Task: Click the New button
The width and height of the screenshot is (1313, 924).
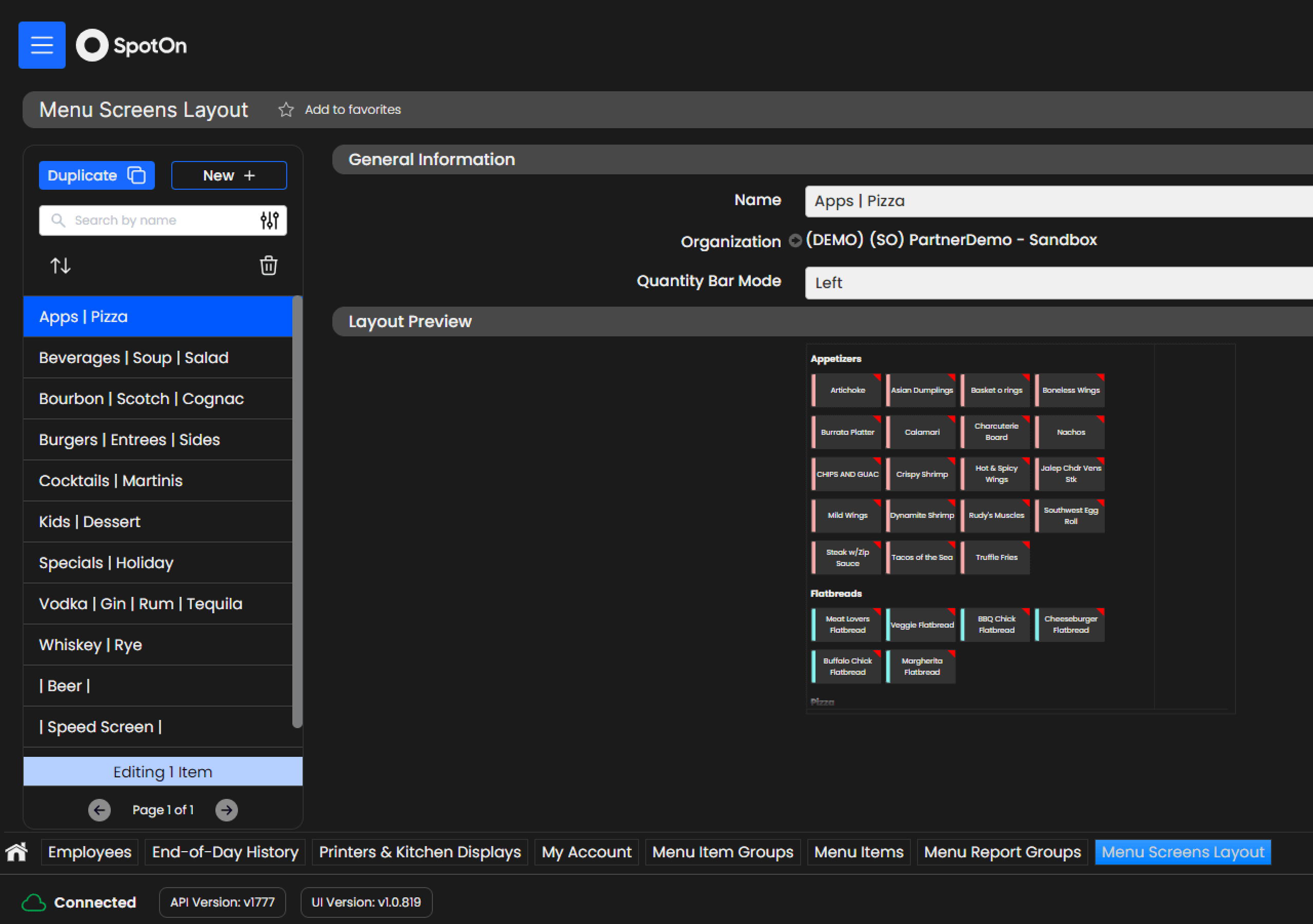Action: pyautogui.click(x=229, y=175)
